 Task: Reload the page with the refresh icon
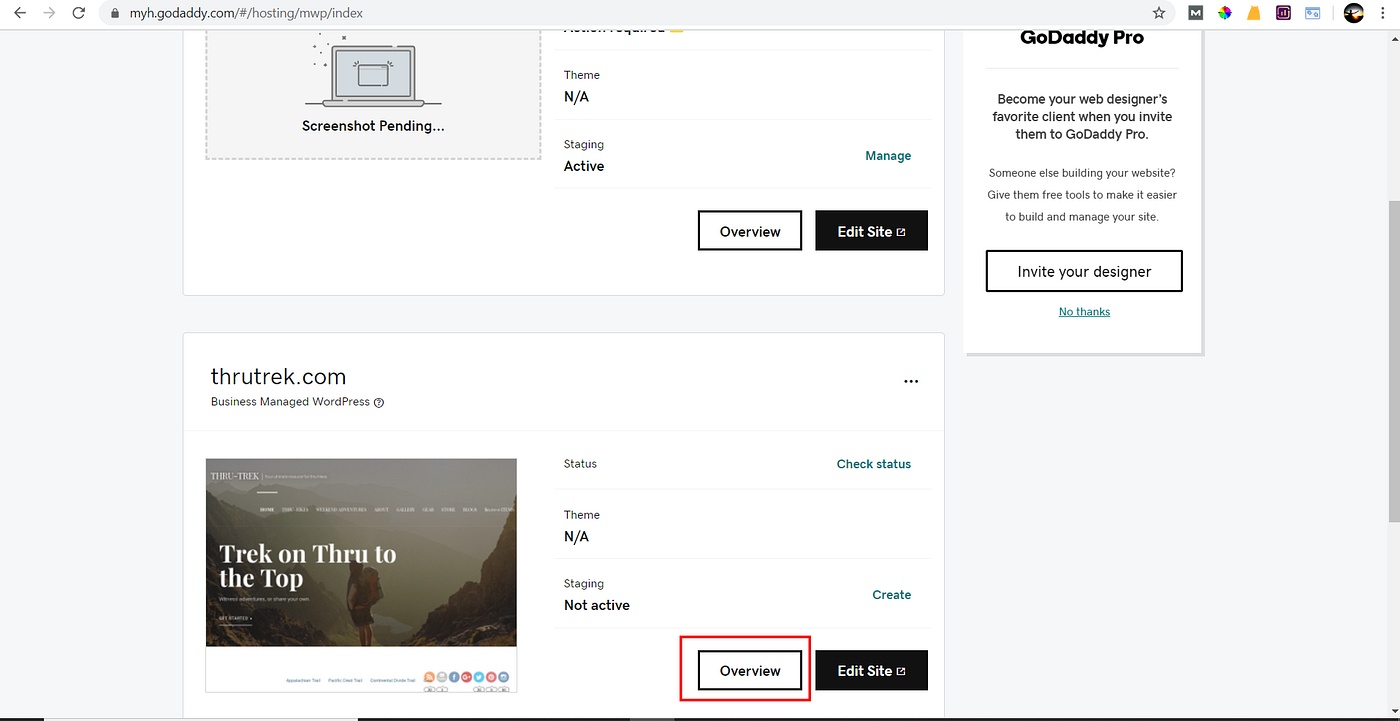click(x=79, y=13)
